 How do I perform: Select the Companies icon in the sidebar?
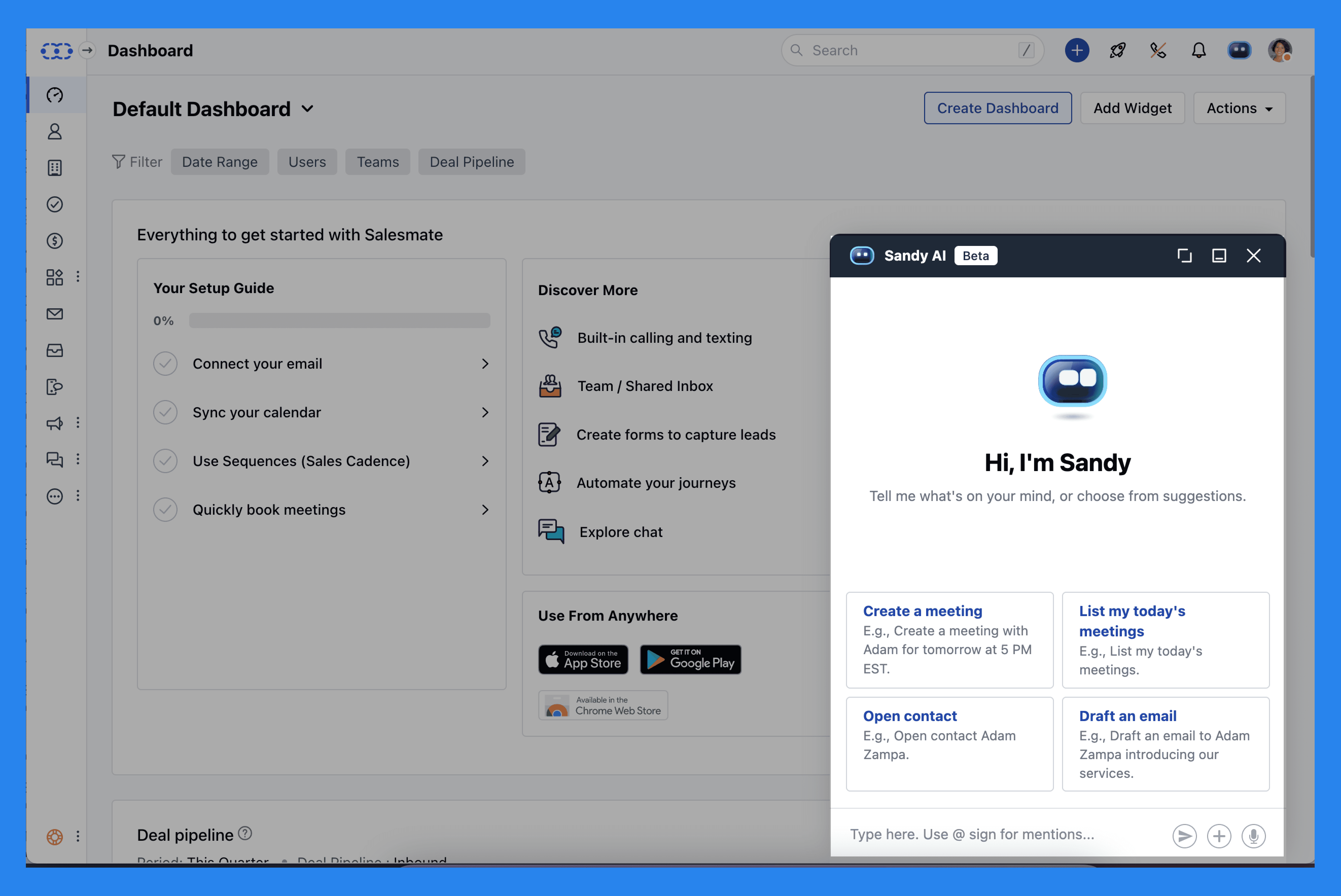55,167
